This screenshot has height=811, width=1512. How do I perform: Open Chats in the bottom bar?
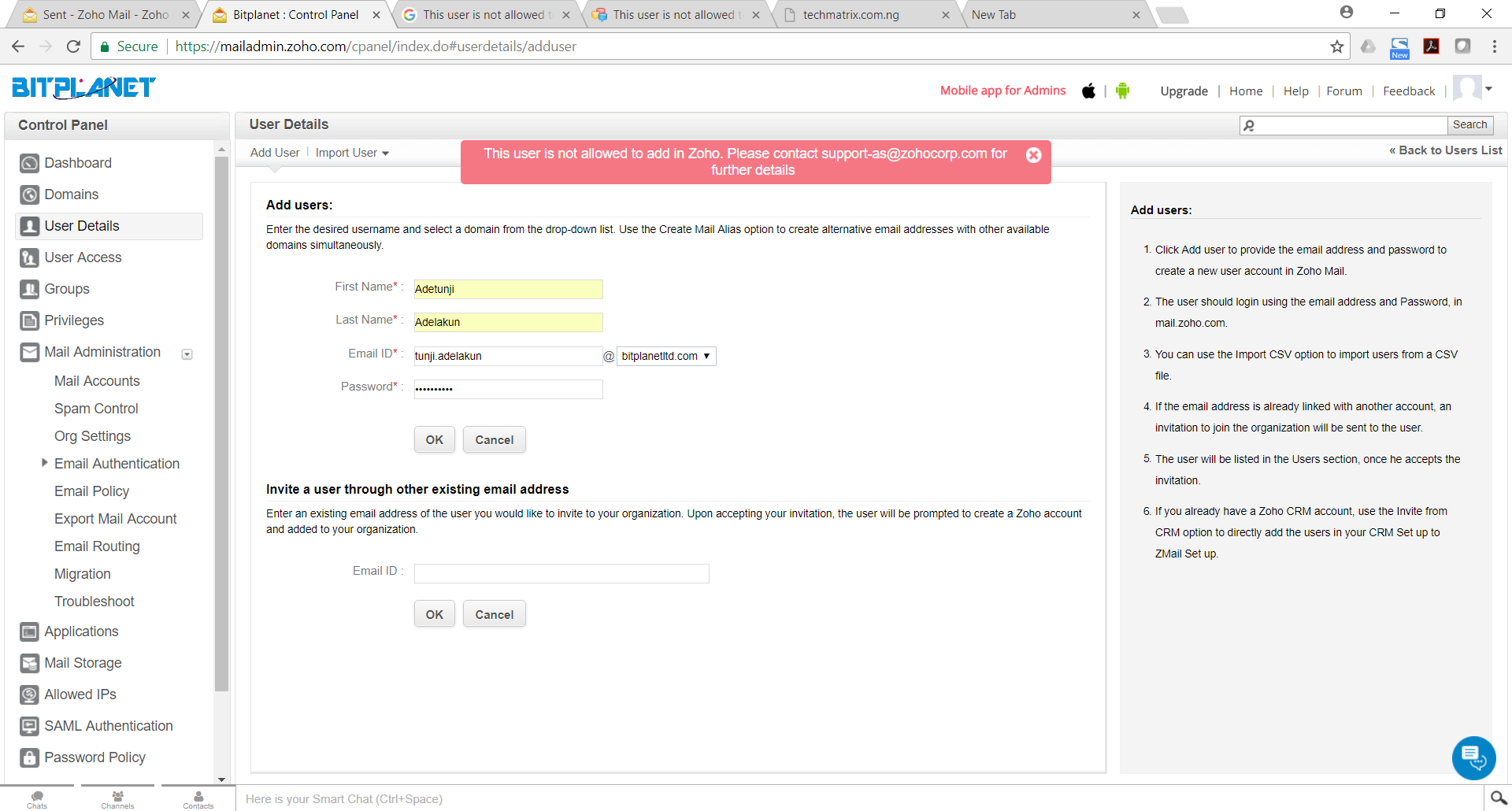(37, 799)
